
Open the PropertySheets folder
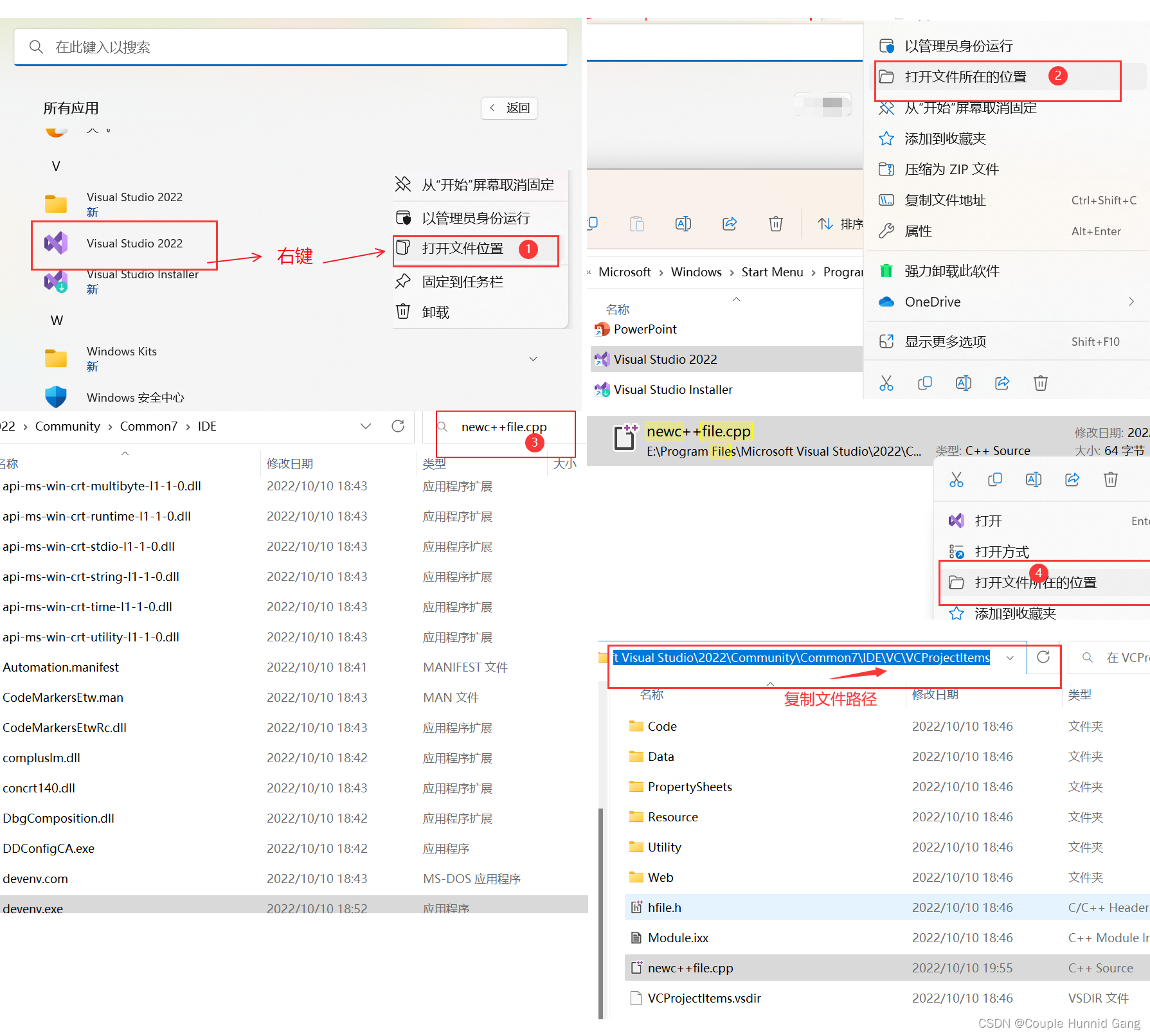point(887,787)
